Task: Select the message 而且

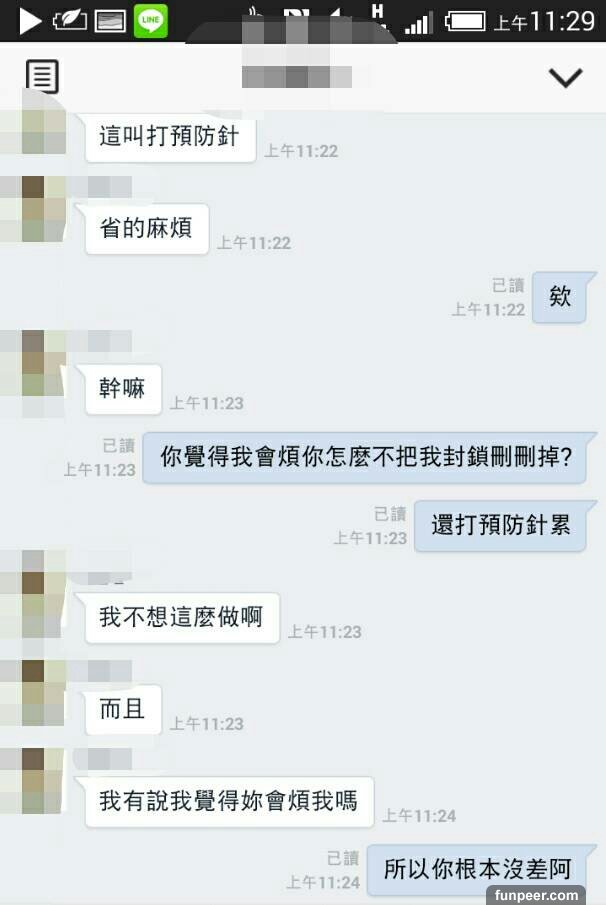Action: (123, 709)
